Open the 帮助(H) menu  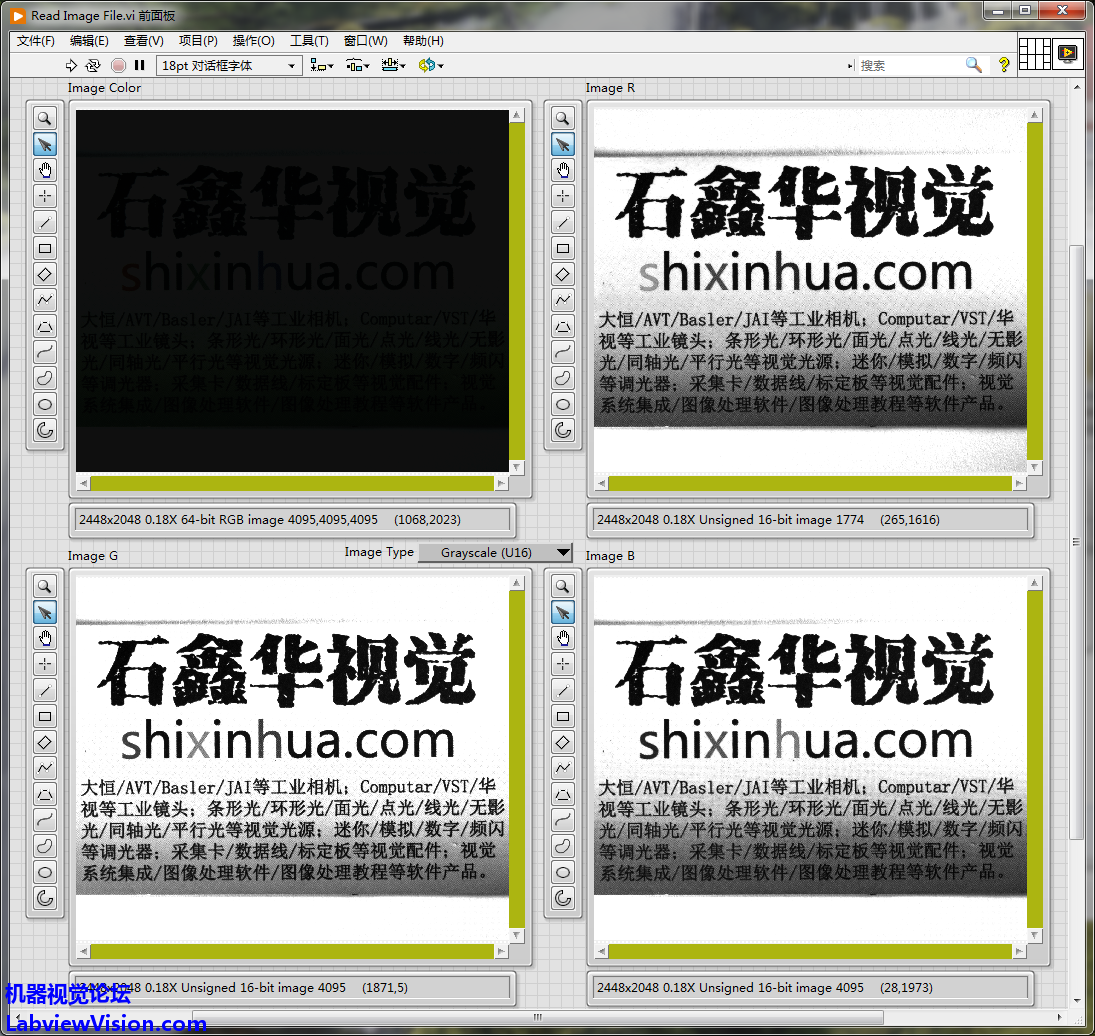tap(423, 40)
